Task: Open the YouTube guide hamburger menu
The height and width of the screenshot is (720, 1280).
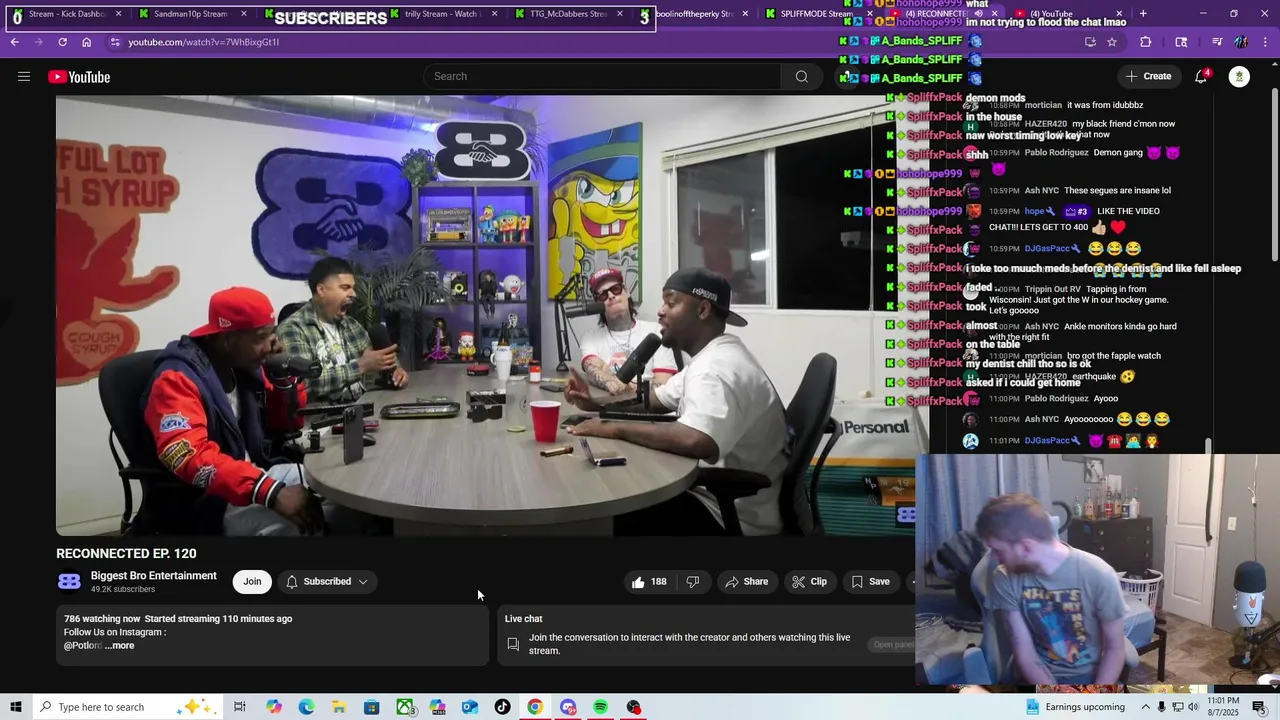Action: 24,77
